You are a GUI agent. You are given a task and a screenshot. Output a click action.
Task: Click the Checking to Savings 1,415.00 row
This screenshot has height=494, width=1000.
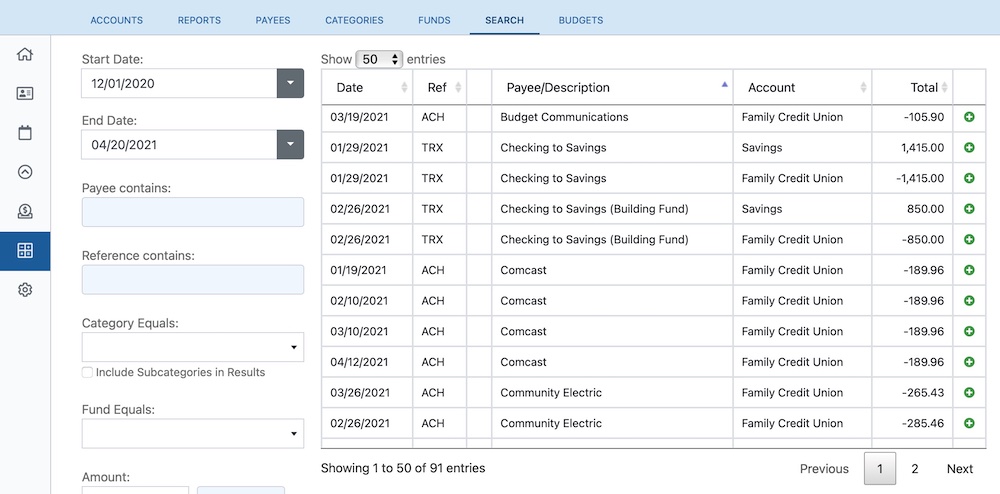click(653, 148)
